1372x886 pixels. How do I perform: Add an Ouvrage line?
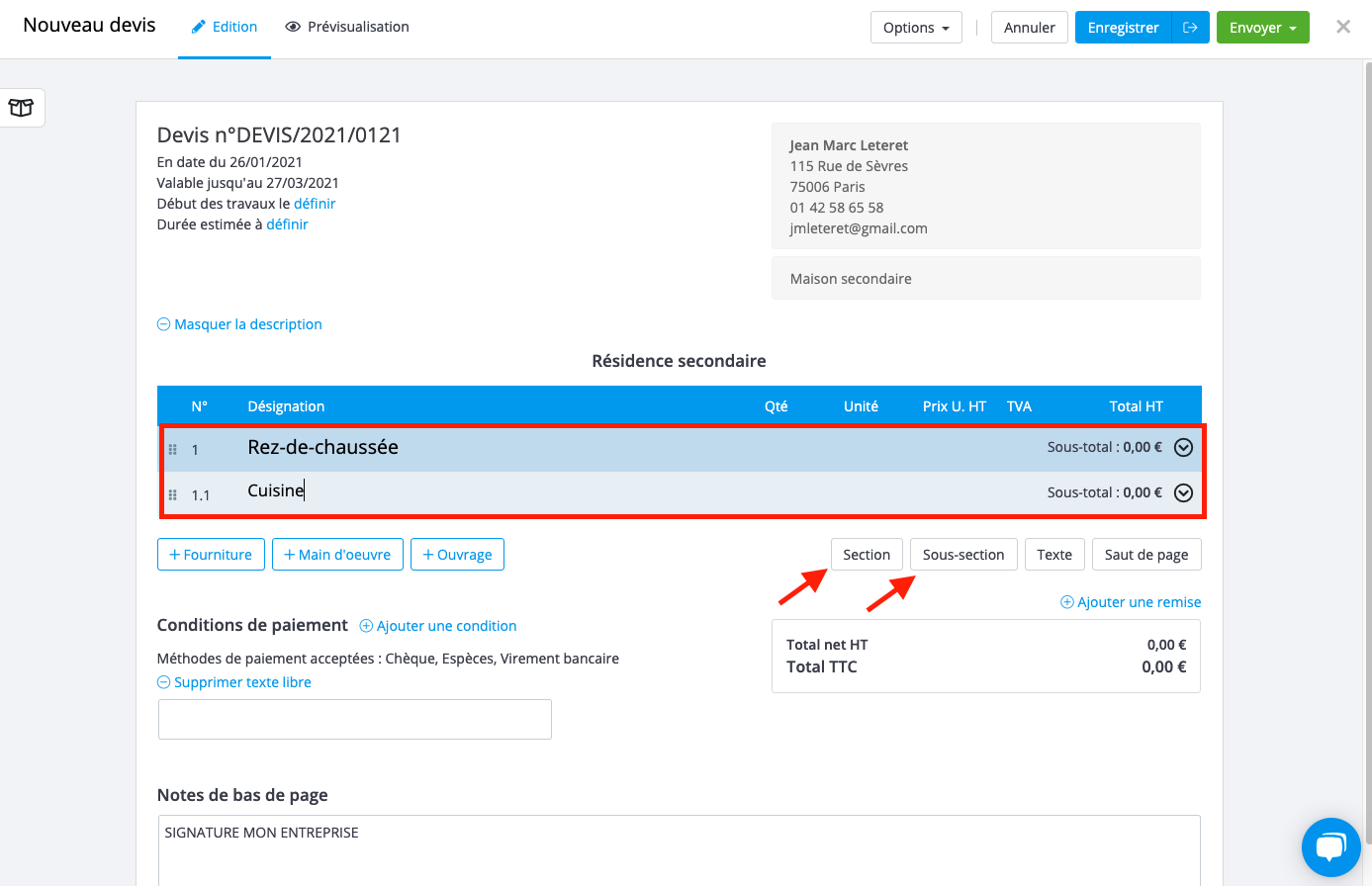click(x=457, y=555)
